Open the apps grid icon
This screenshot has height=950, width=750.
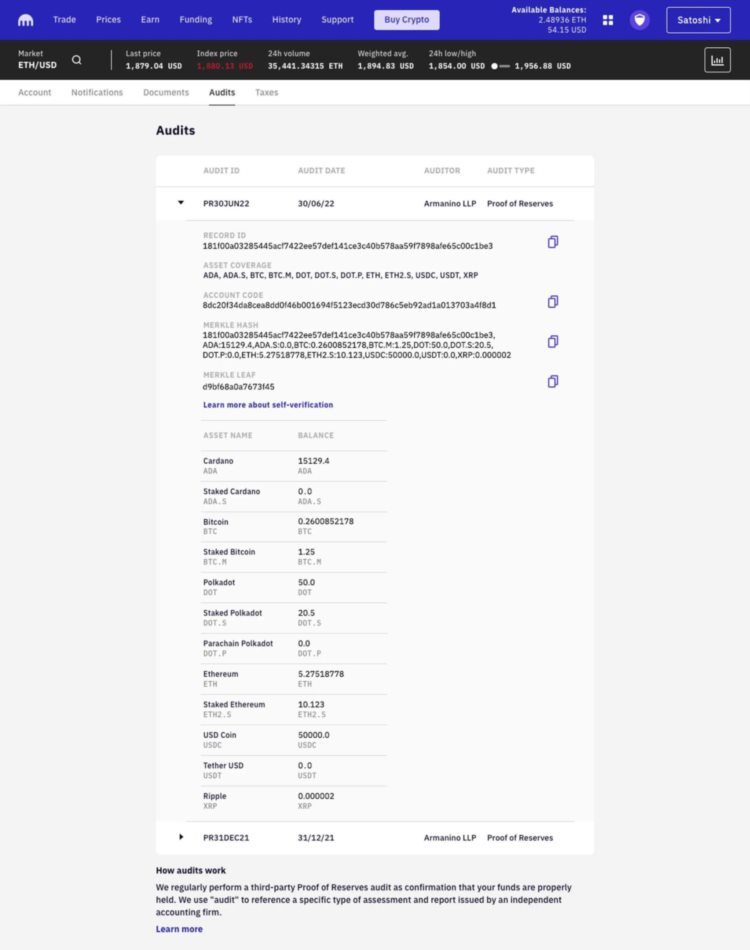pos(607,20)
